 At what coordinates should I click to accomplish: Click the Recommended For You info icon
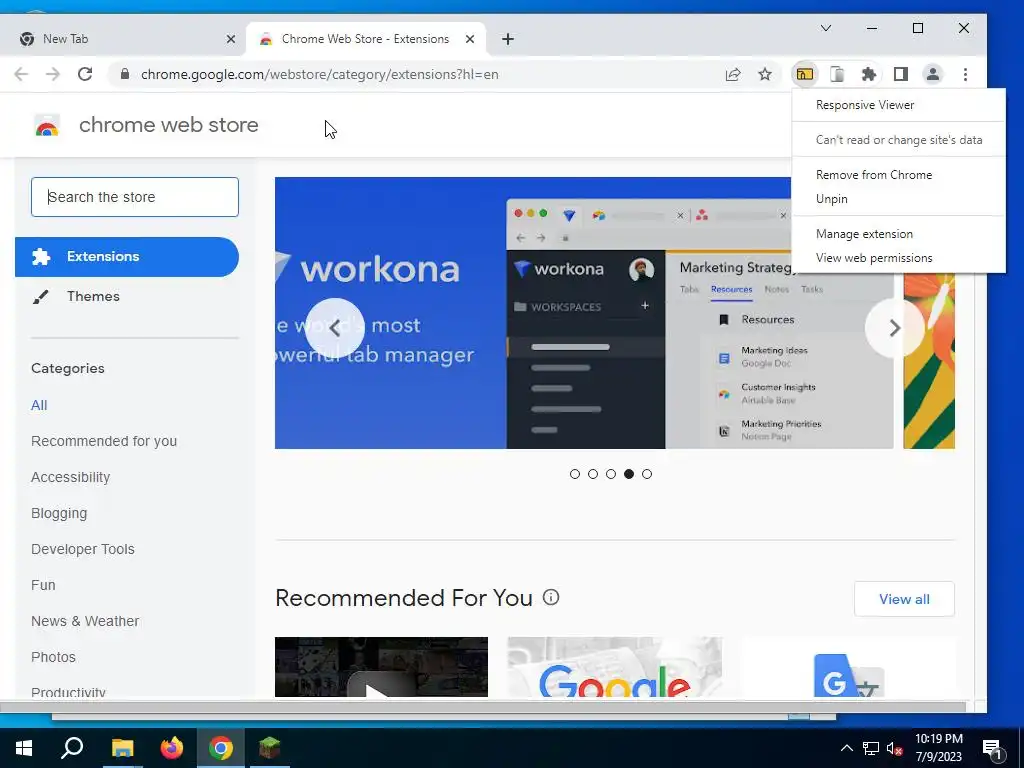click(551, 598)
